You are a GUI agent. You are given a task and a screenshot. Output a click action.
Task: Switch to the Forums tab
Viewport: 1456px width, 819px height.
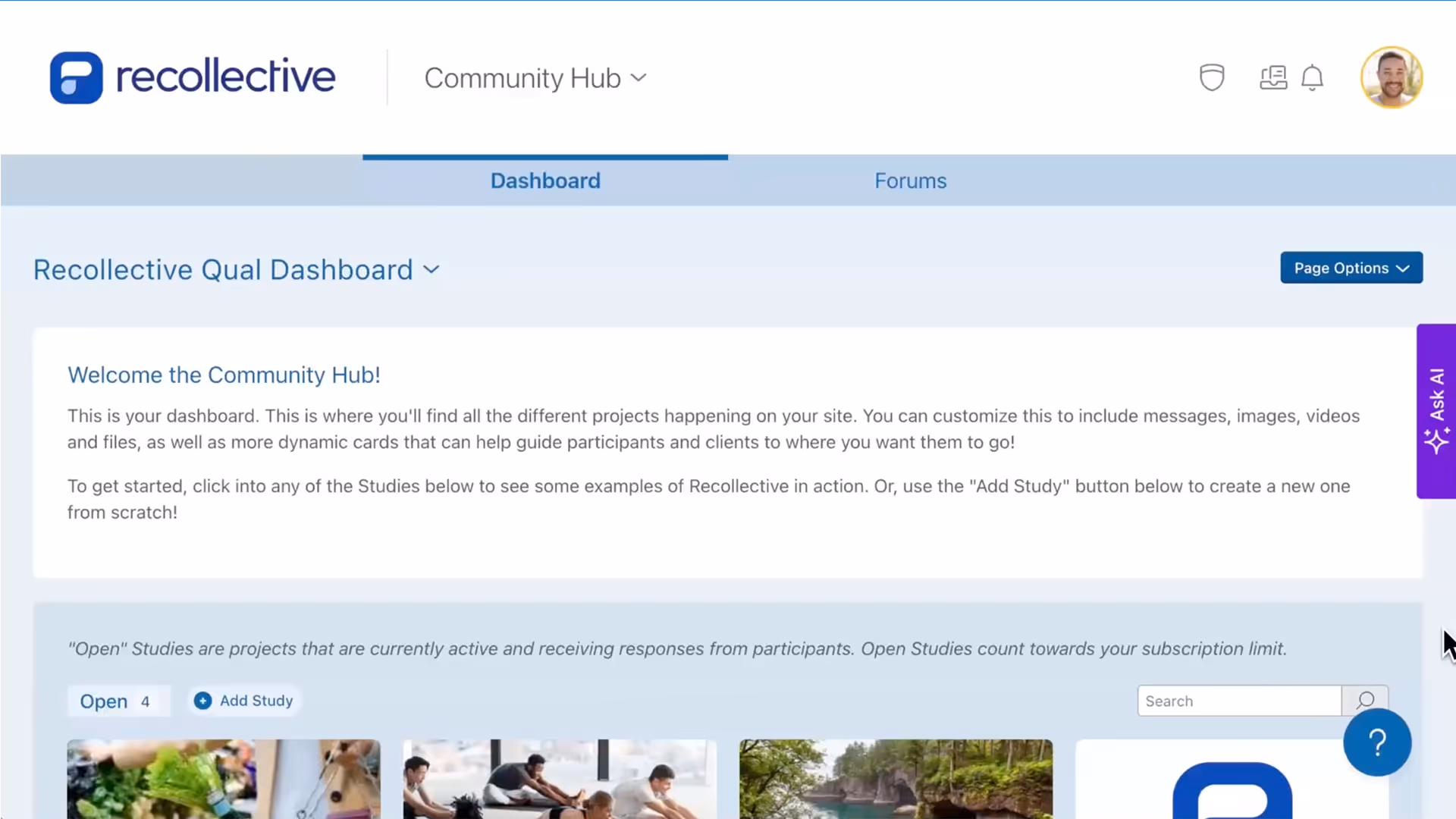[x=910, y=180]
